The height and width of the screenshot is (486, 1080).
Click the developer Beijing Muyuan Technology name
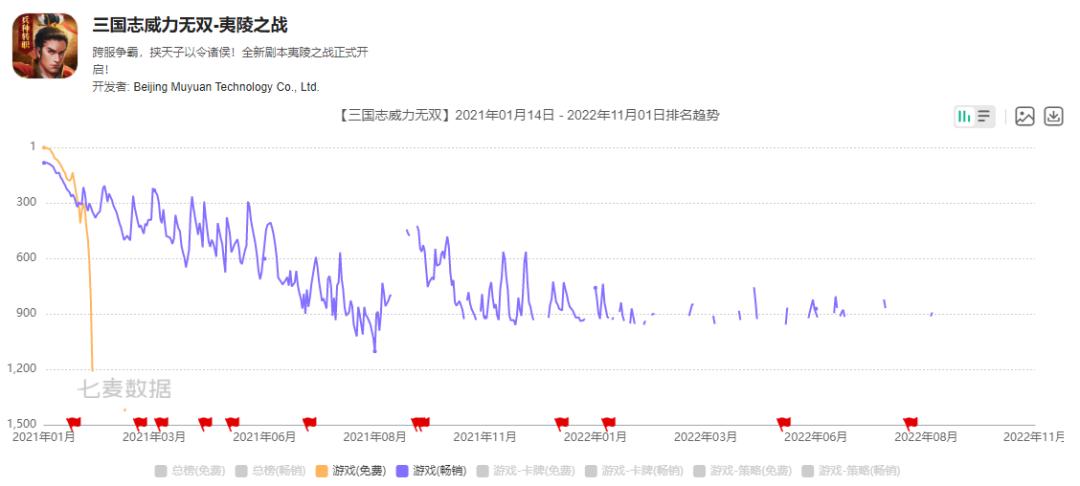click(226, 87)
